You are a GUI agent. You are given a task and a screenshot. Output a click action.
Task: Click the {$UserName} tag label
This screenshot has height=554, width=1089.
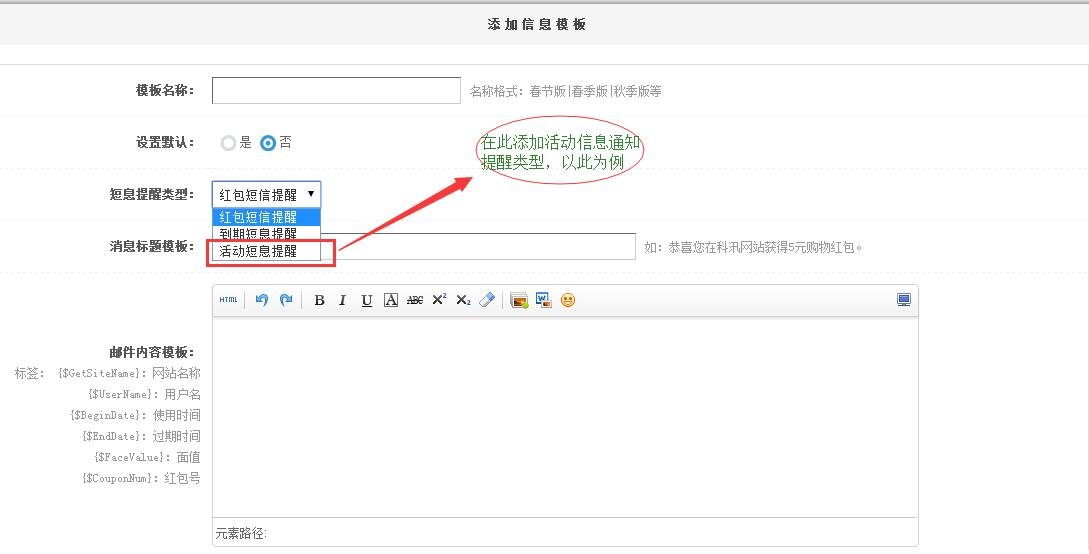[x=119, y=394]
